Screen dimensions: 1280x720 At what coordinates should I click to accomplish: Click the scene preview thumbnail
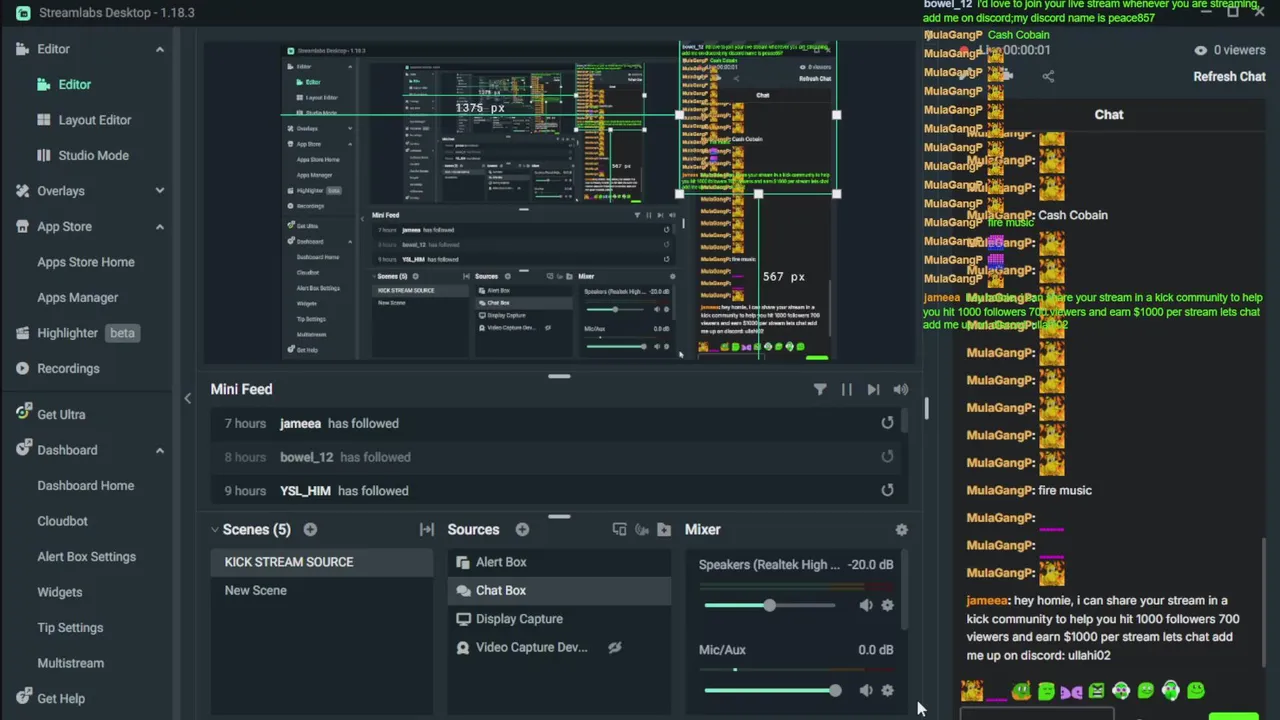tap(559, 200)
